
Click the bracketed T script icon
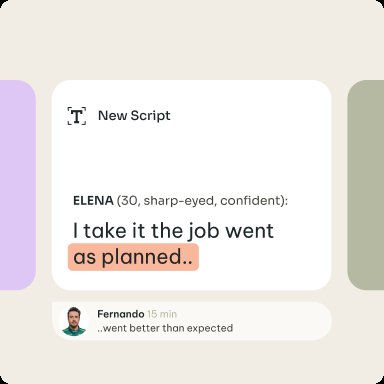[77, 116]
